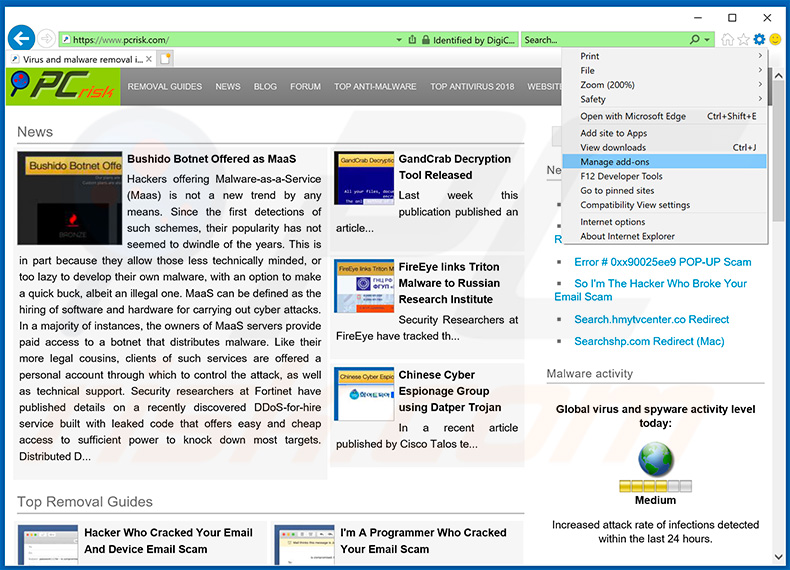Select About Internet Explorer
Screen dimensions: 790x570
(665, 236)
